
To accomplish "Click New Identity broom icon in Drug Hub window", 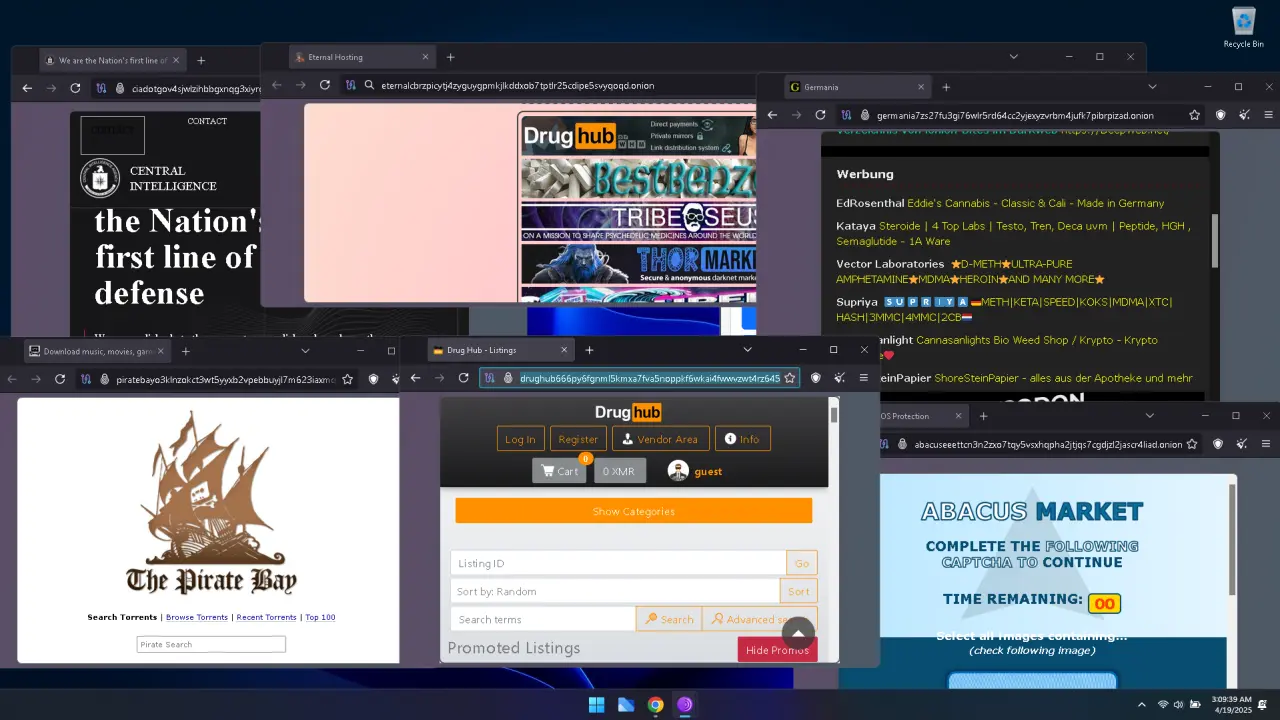I will (x=840, y=378).
